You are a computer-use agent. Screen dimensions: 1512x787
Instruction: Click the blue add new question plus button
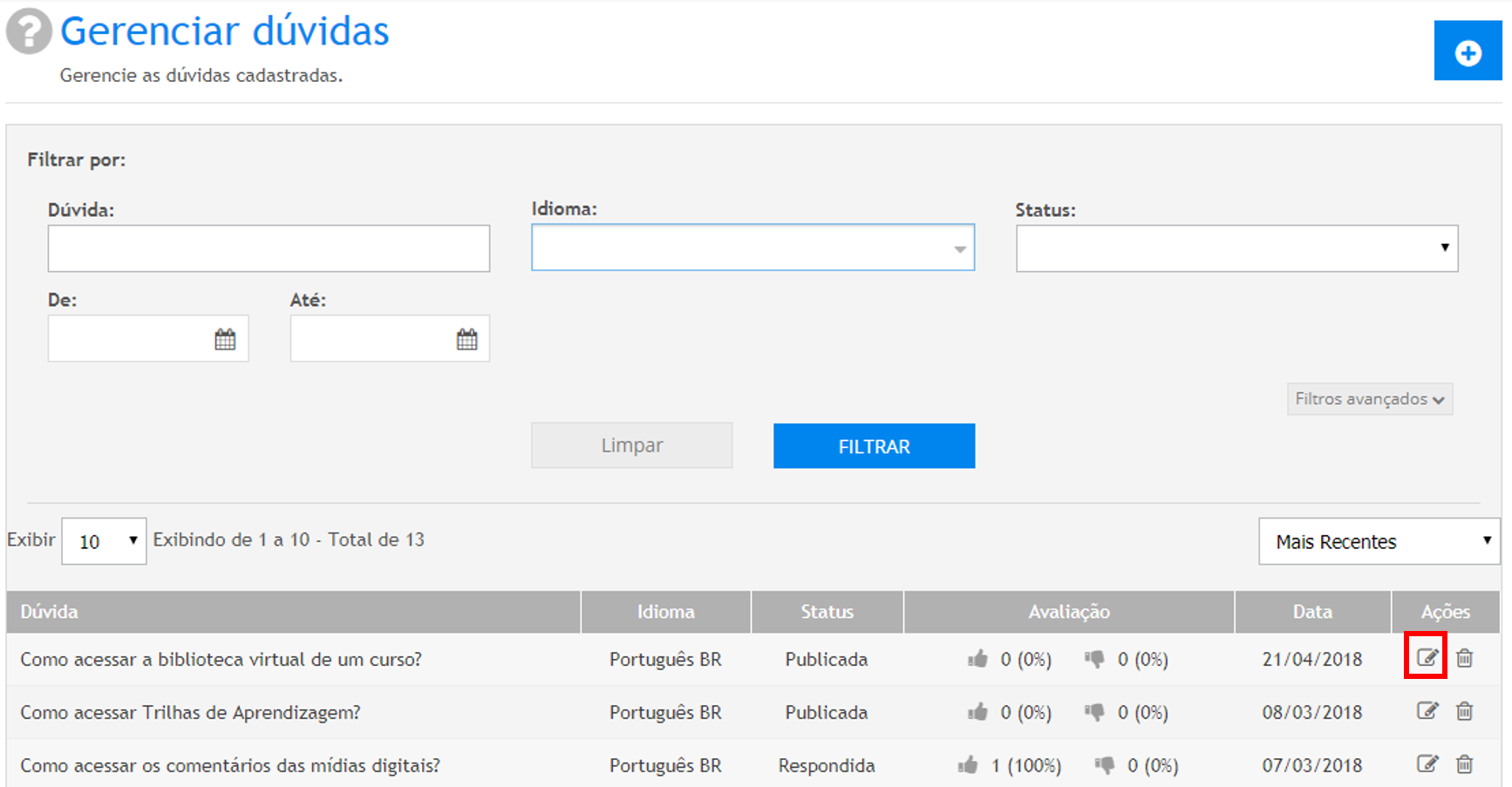(x=1468, y=52)
